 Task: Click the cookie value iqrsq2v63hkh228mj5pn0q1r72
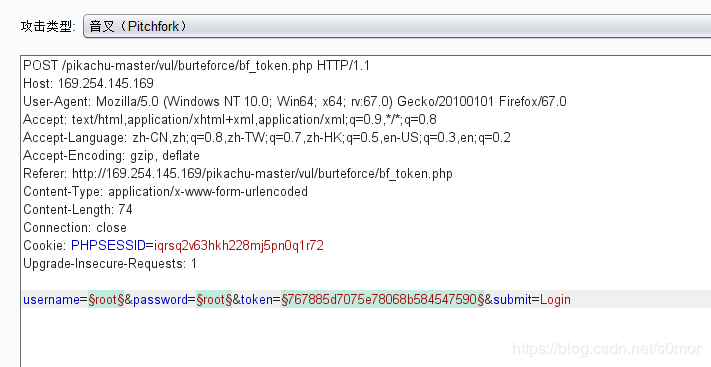pyautogui.click(x=239, y=245)
